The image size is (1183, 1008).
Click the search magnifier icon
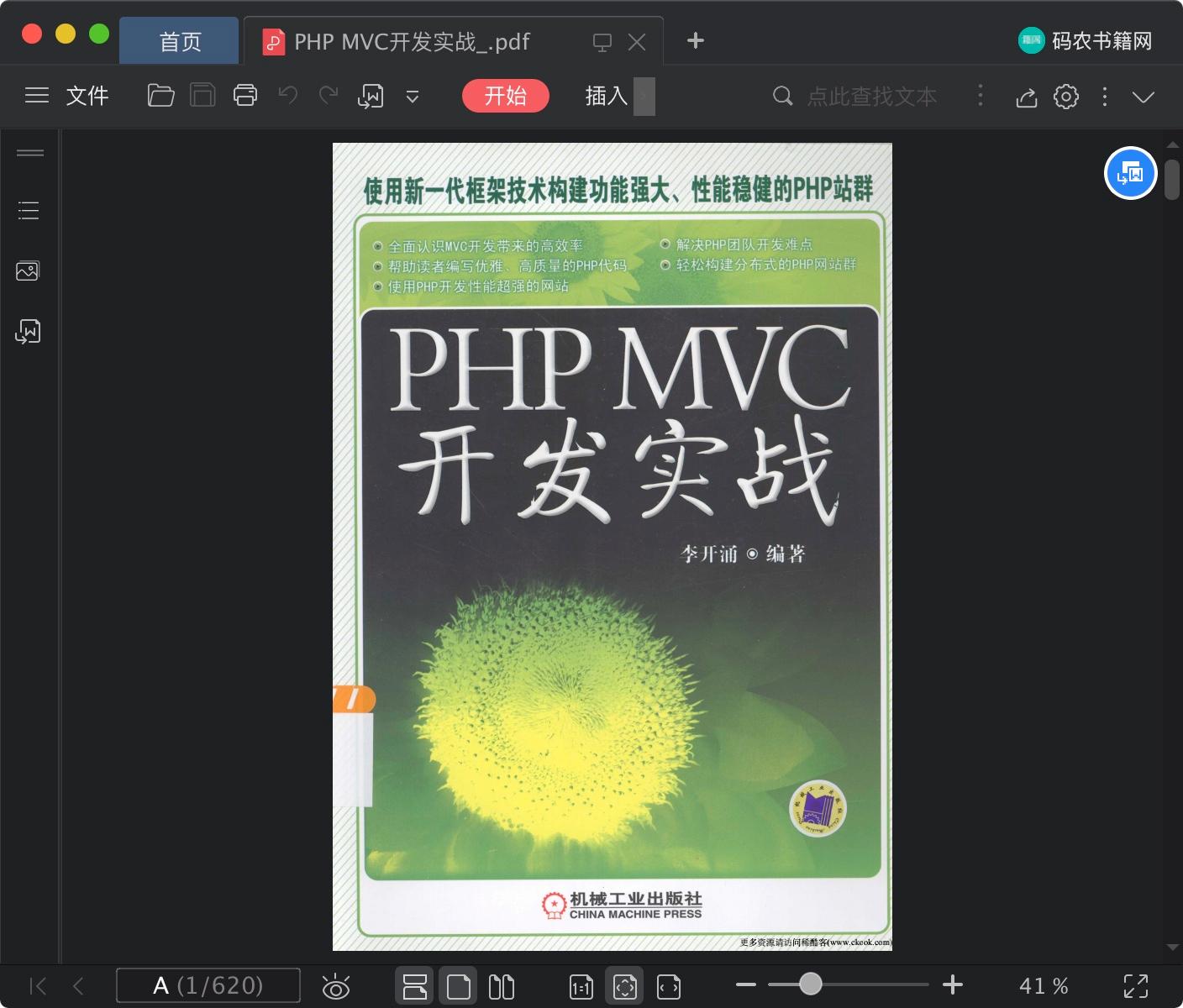pos(782,97)
